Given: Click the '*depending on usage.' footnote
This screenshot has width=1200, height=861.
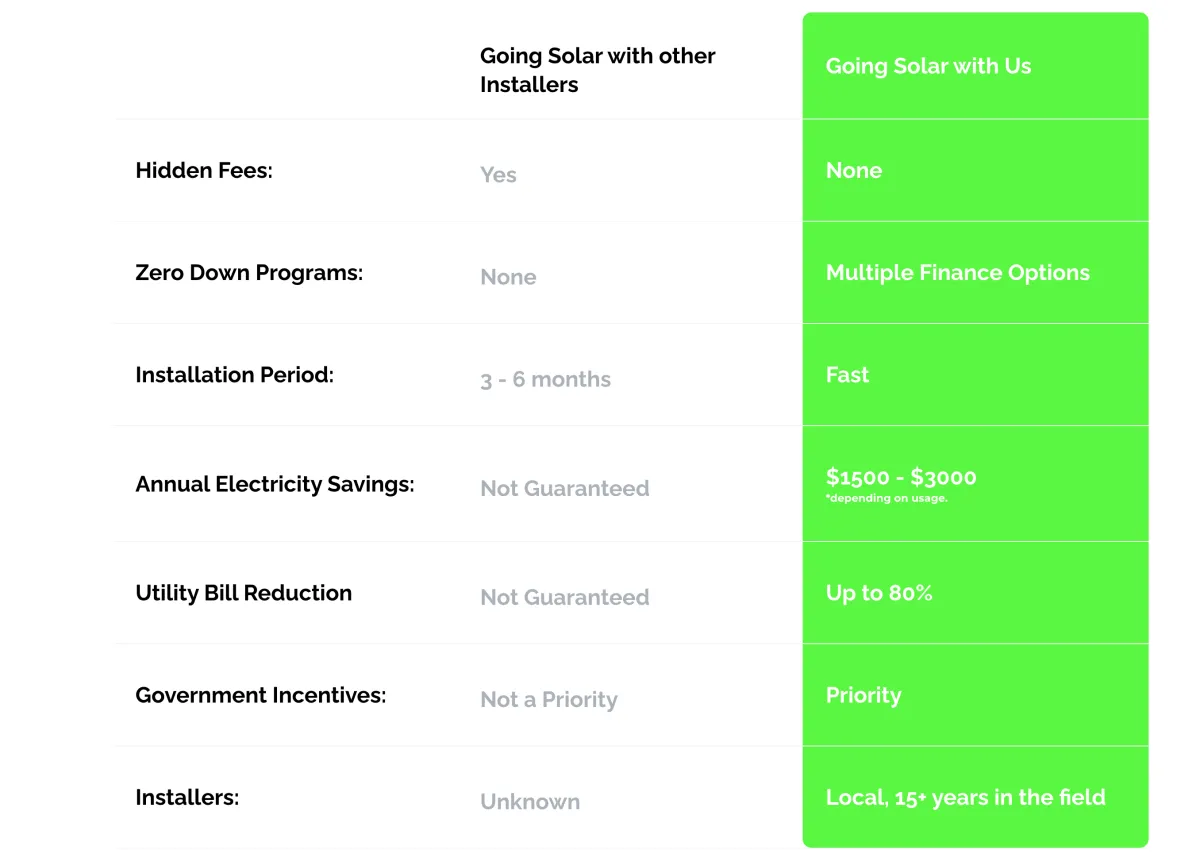Looking at the screenshot, I should 886,498.
